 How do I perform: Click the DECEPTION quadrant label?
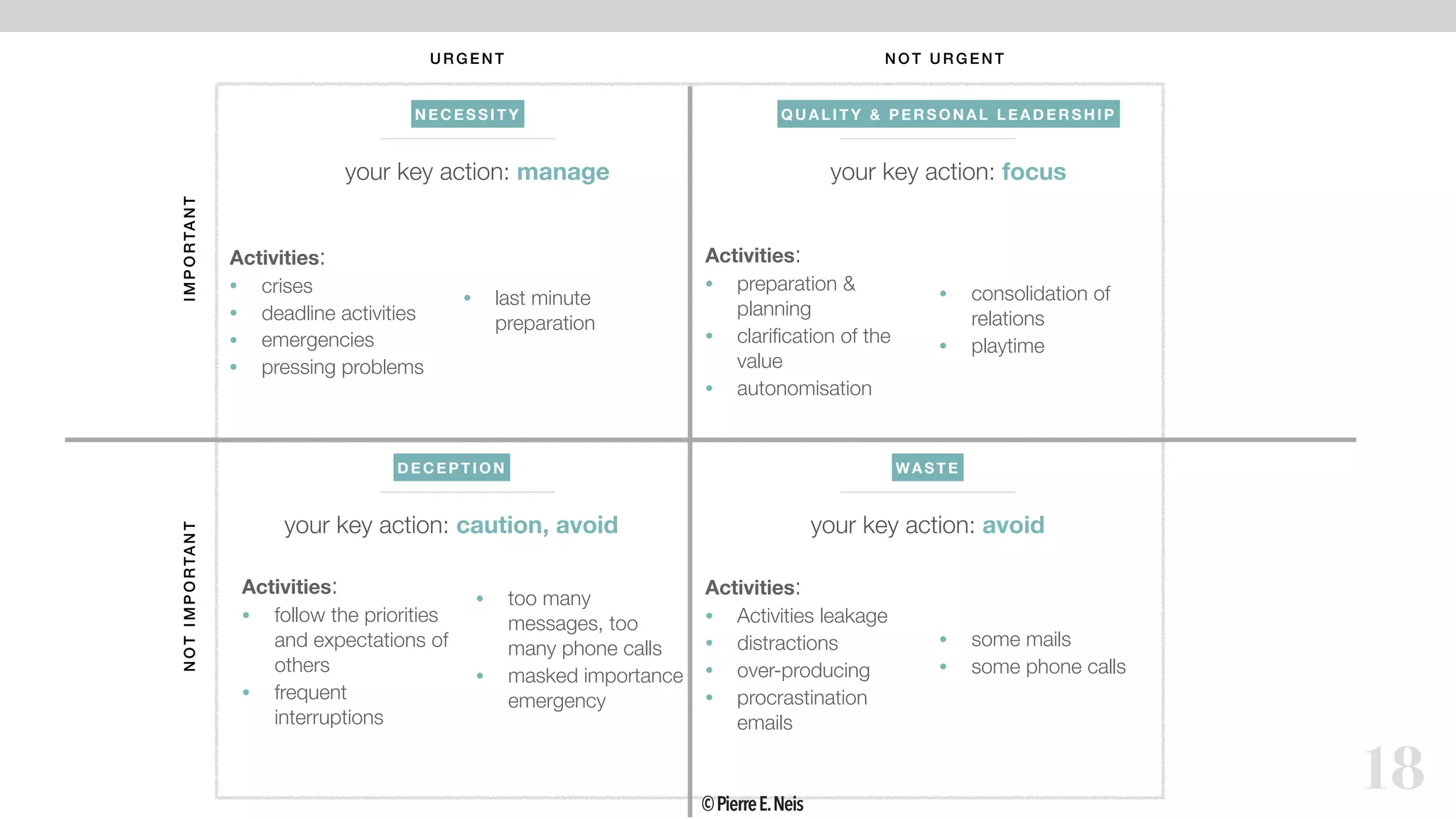tap(451, 468)
